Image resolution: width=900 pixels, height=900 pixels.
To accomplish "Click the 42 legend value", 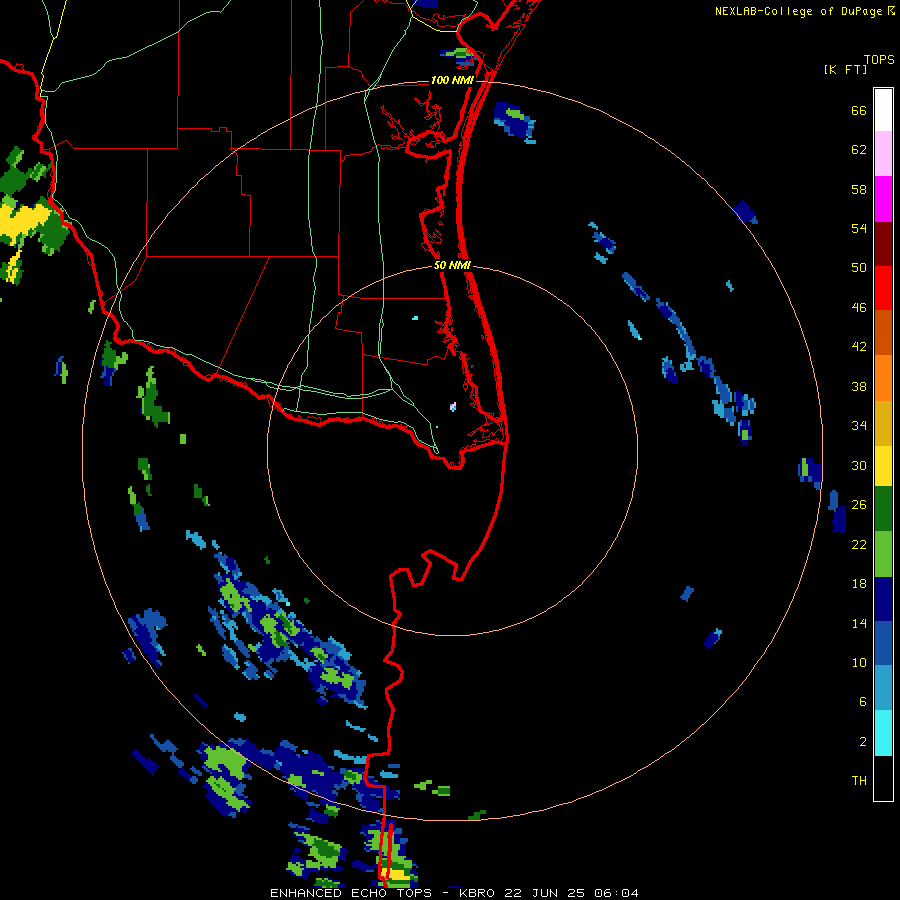I will (x=859, y=347).
